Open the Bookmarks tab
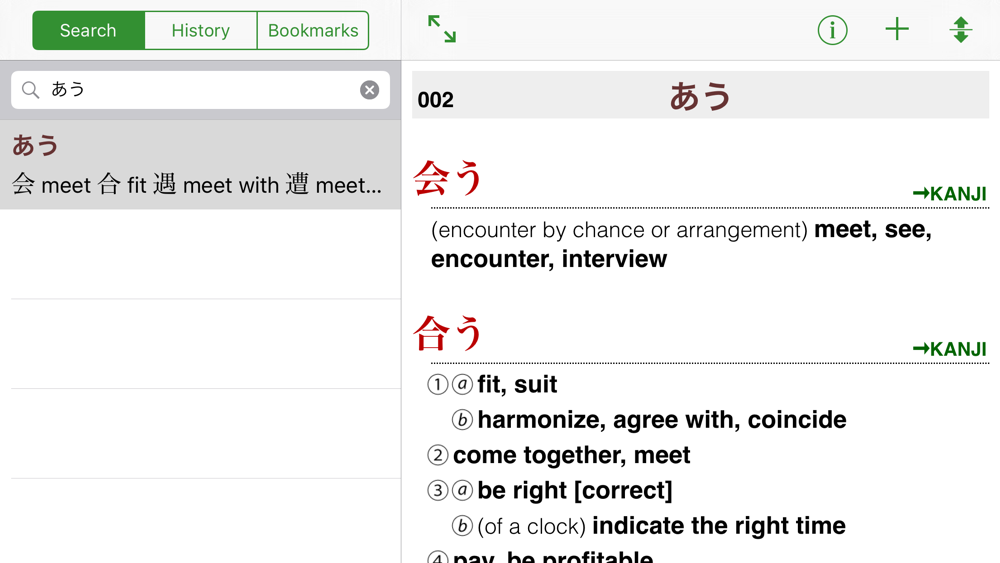1000x563 pixels. coord(312,30)
